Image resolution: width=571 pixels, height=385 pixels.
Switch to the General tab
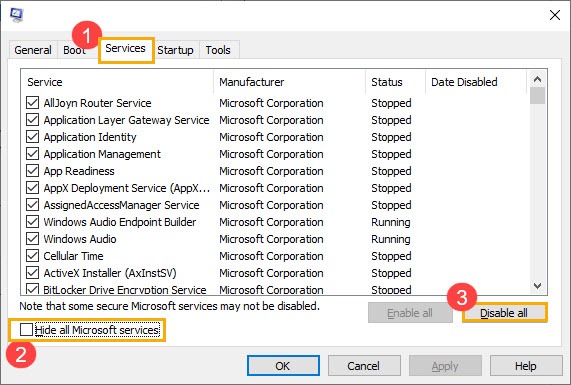tap(33, 50)
